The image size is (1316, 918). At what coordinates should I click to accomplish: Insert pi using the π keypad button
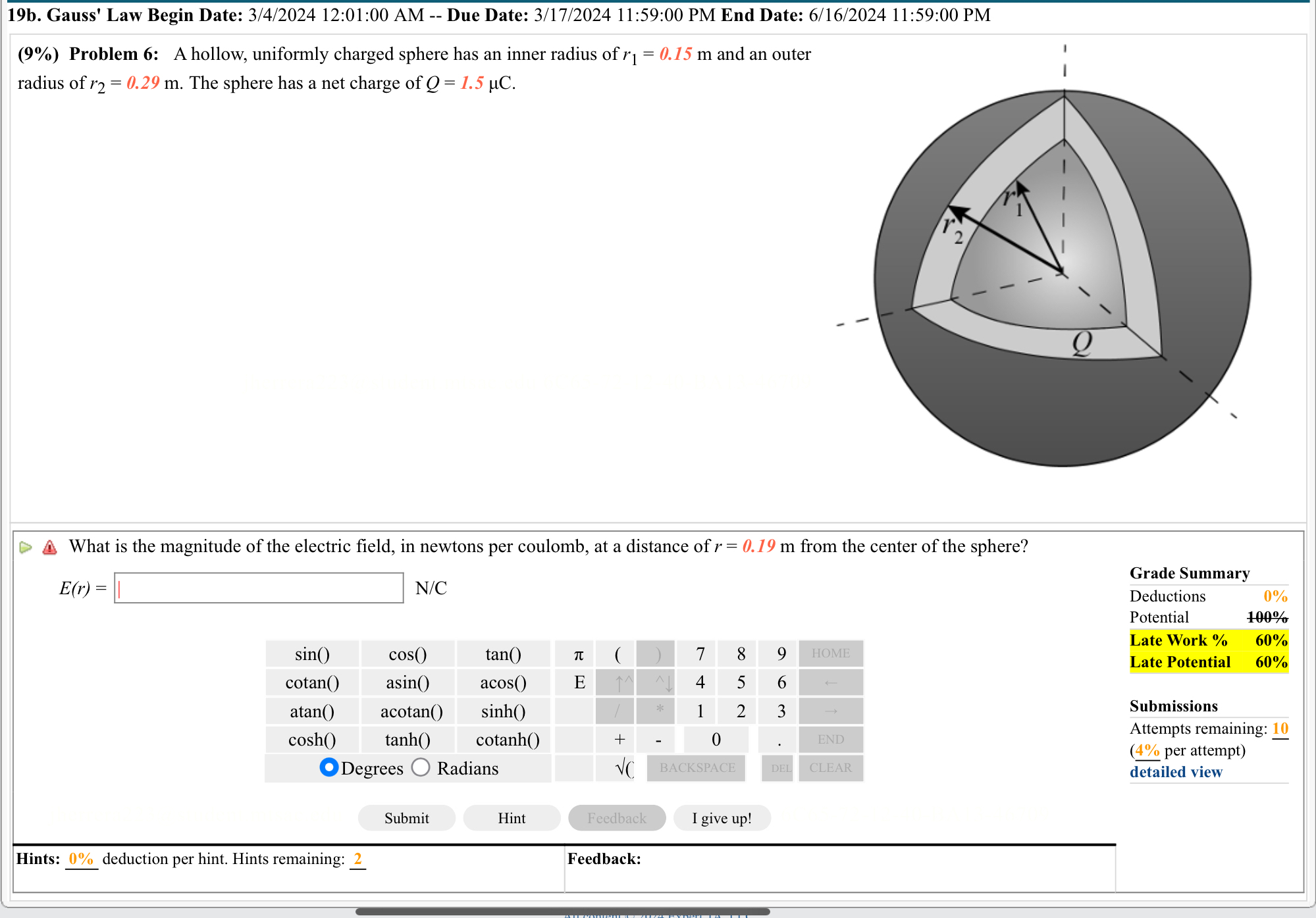click(x=577, y=653)
